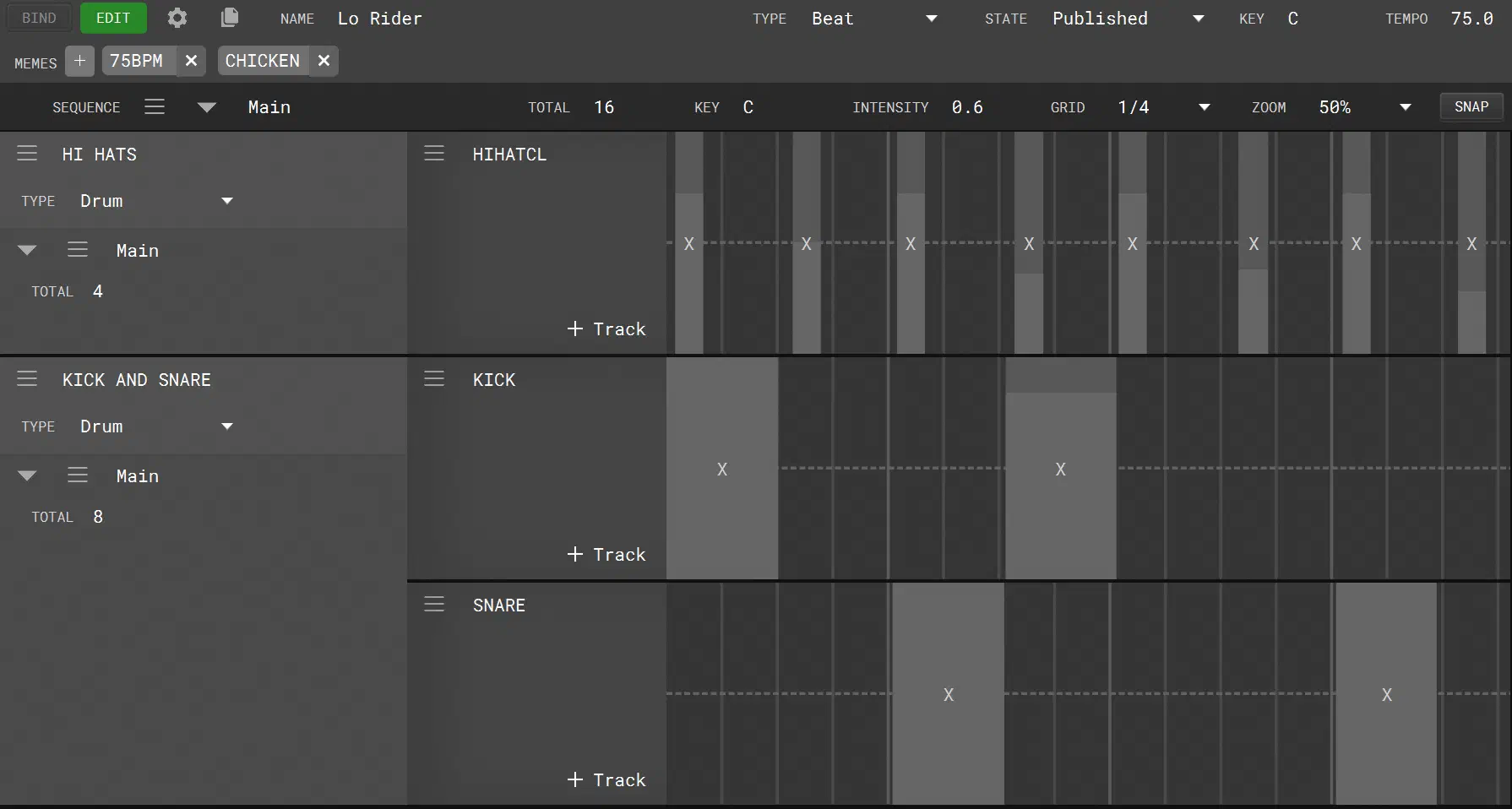Image resolution: width=1512 pixels, height=809 pixels.
Task: Open the KICK track menu icon
Action: tap(434, 378)
